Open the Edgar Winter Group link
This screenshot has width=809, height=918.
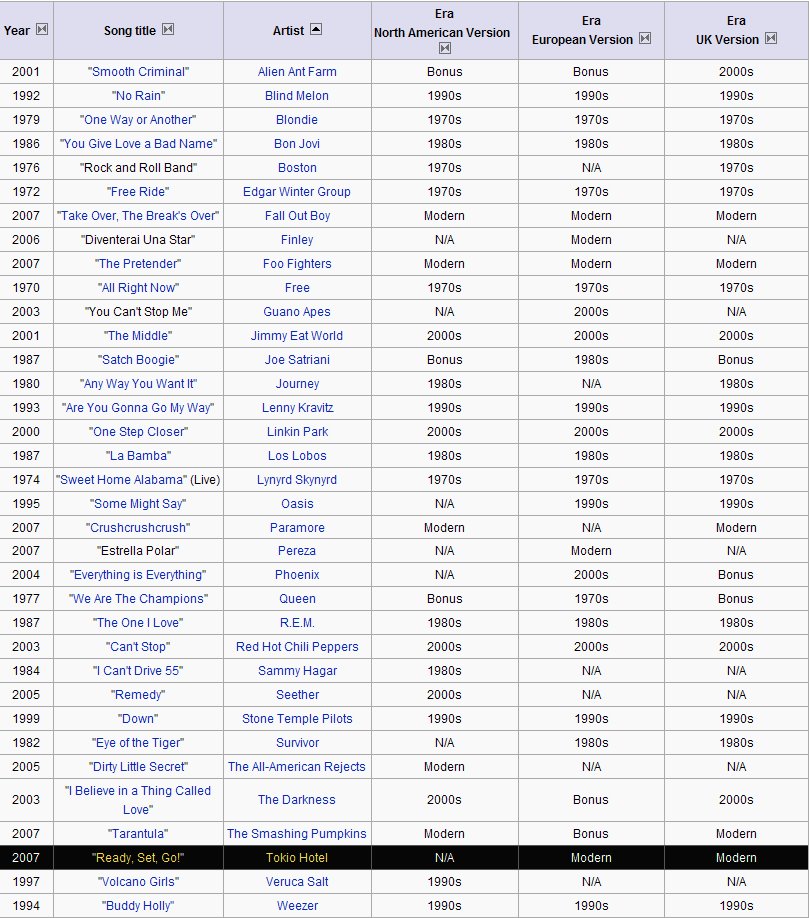(297, 191)
